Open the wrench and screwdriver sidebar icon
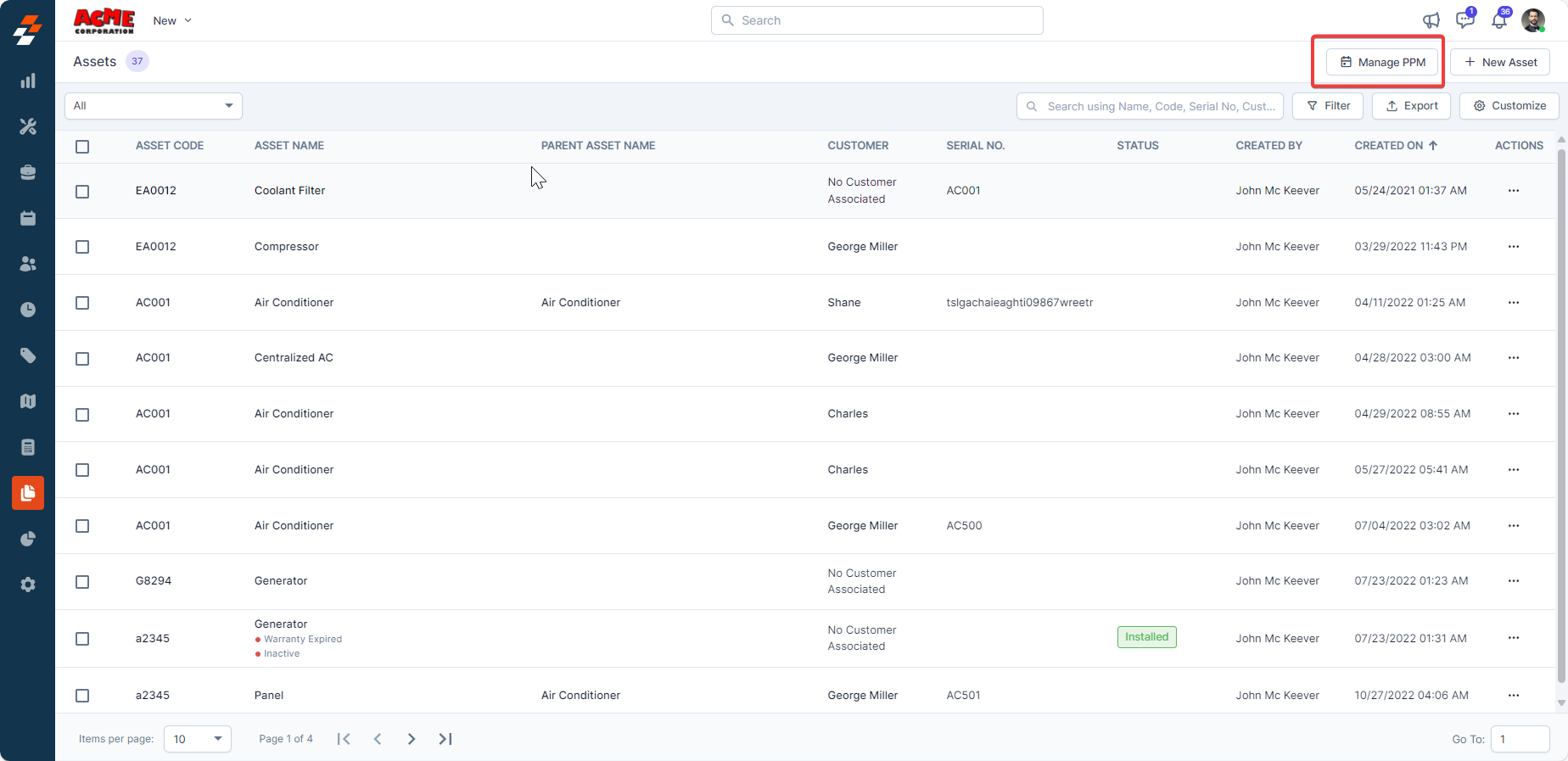 click(28, 127)
